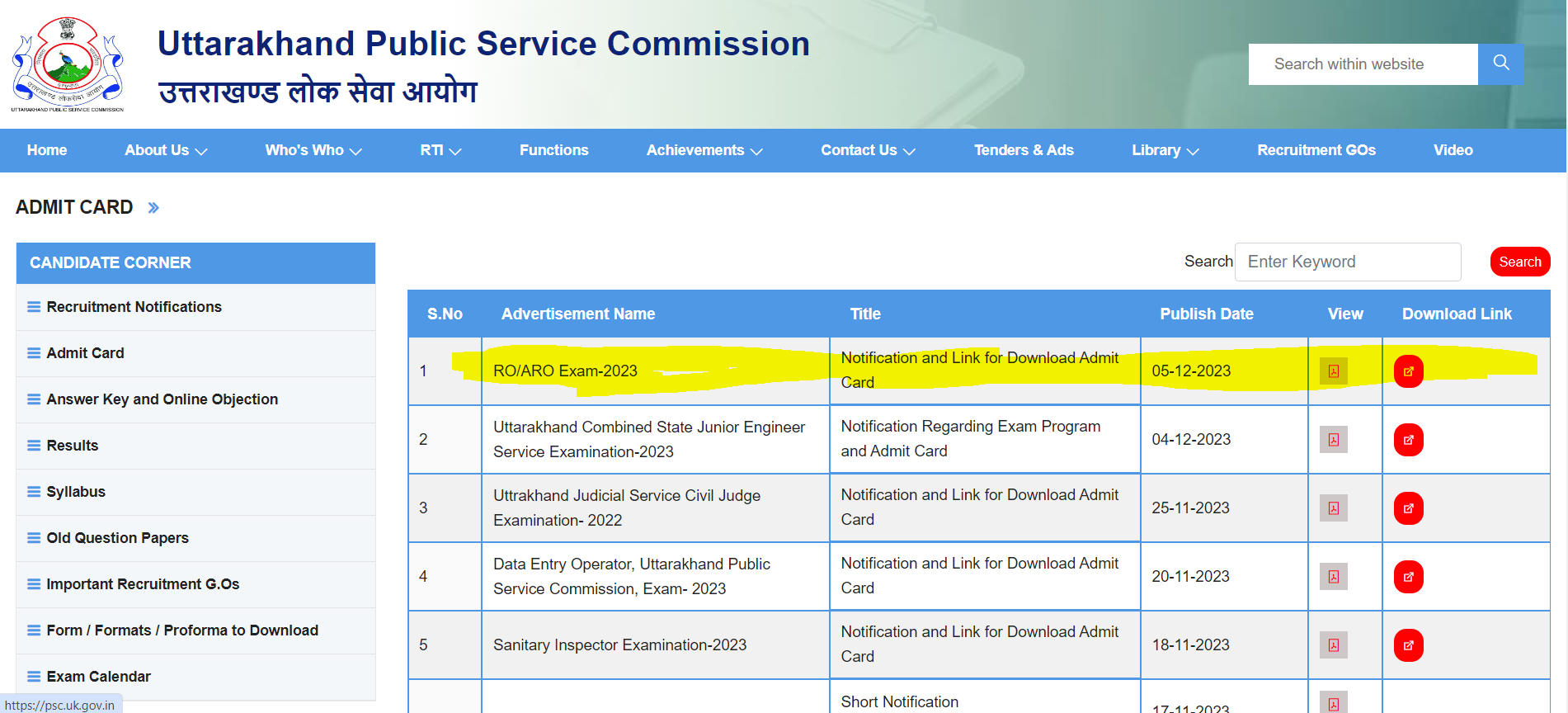Click the Publish Date column header
This screenshot has height=713, width=1568.
1206,314
